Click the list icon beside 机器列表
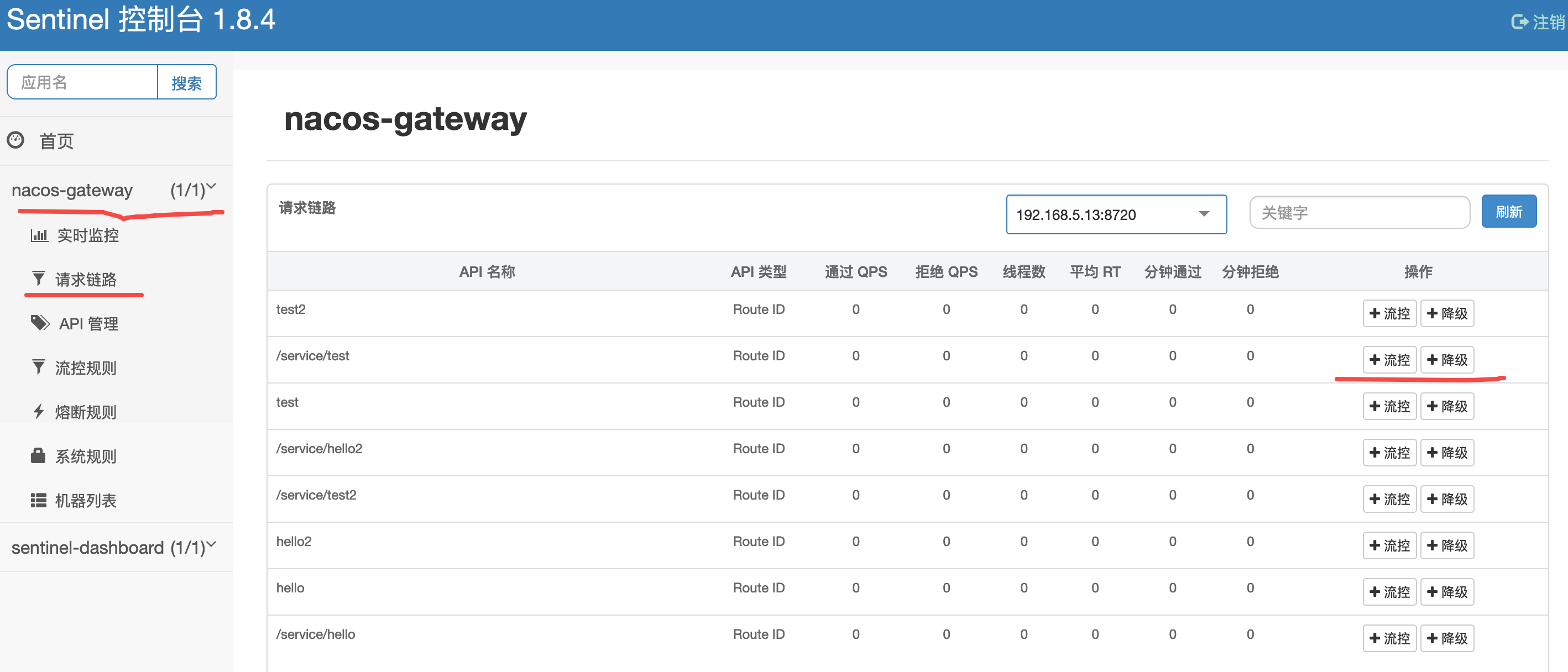1568x672 pixels. [38, 500]
